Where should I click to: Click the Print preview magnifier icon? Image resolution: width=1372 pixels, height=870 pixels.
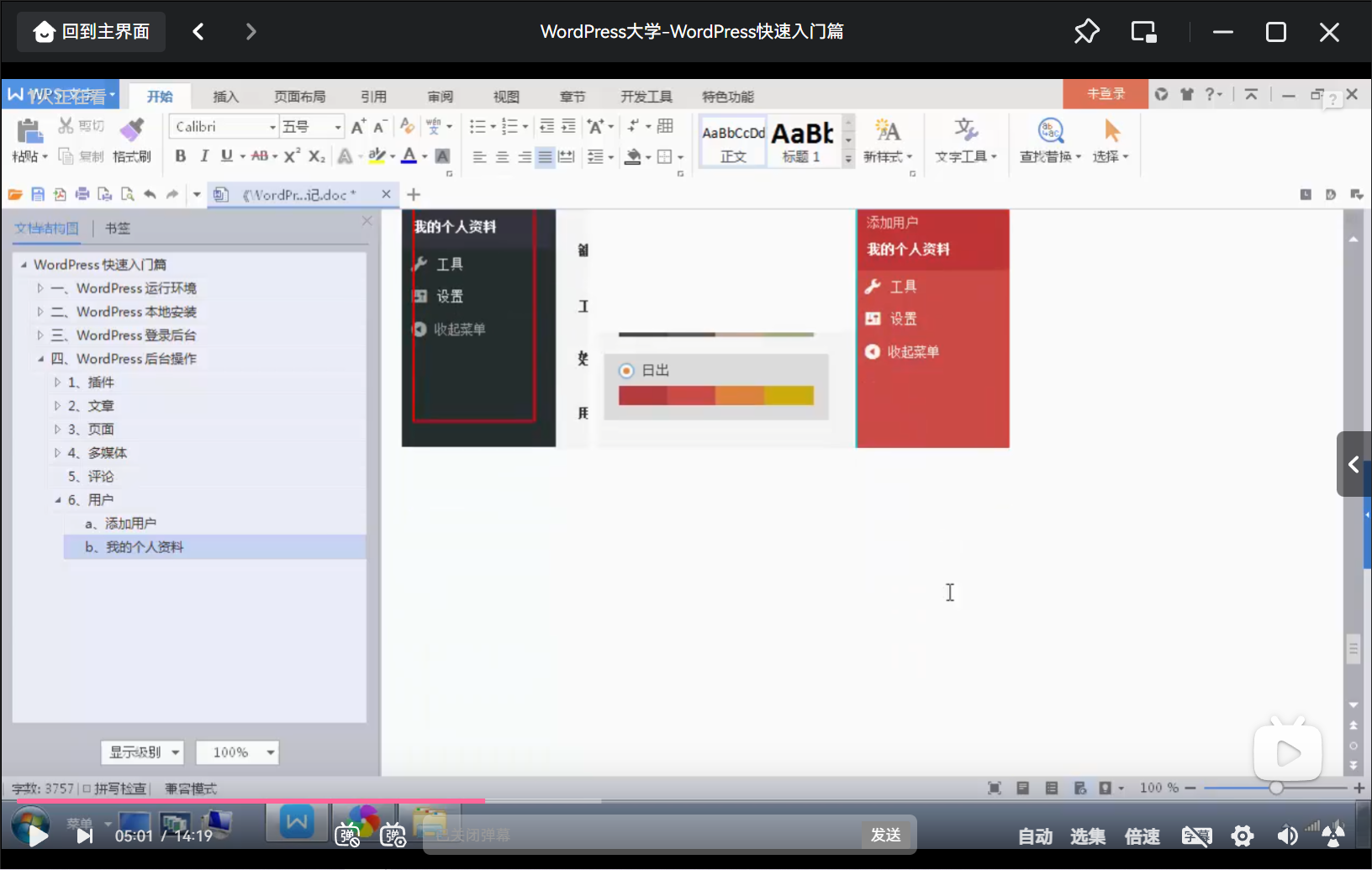pyautogui.click(x=127, y=194)
